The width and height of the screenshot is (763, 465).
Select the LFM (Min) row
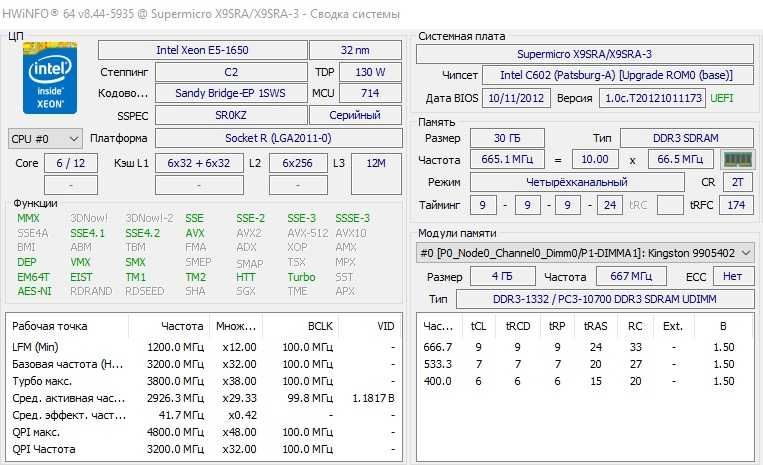[x=204, y=347]
